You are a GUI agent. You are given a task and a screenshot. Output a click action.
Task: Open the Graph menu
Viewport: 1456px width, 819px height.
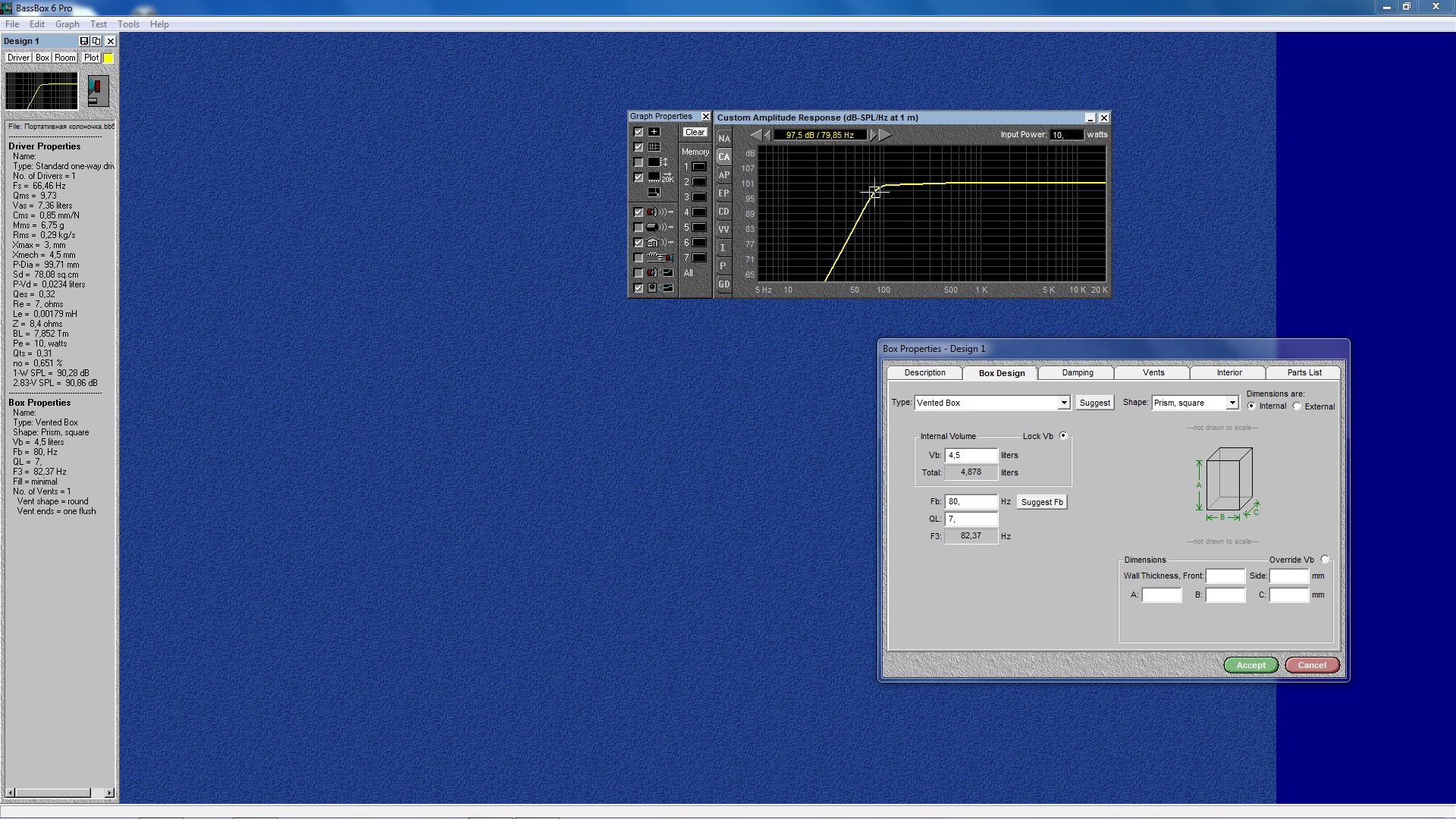(67, 24)
